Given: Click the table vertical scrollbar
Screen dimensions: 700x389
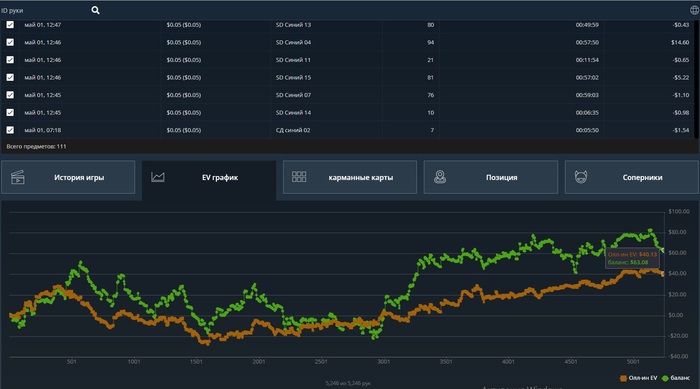Looking at the screenshot, I should tap(697, 79).
